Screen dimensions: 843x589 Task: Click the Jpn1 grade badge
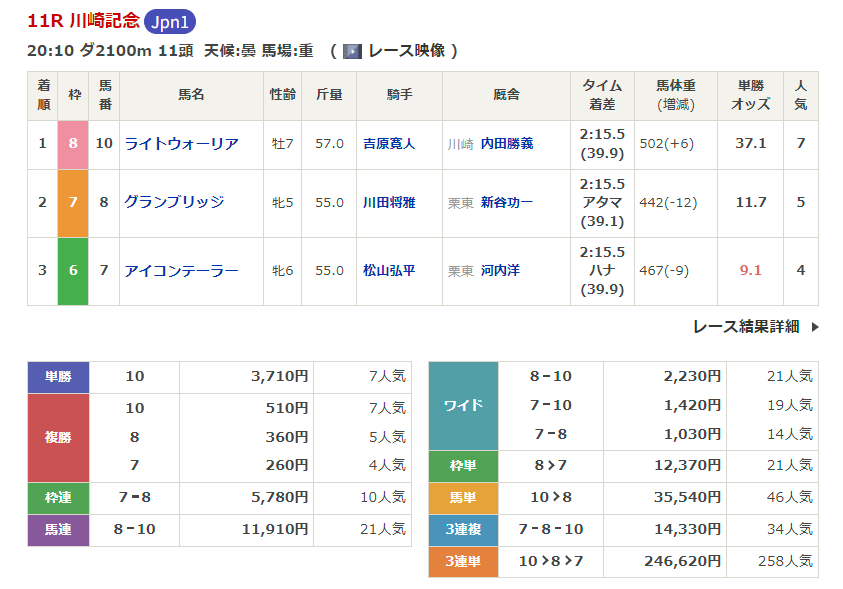[x=171, y=22]
